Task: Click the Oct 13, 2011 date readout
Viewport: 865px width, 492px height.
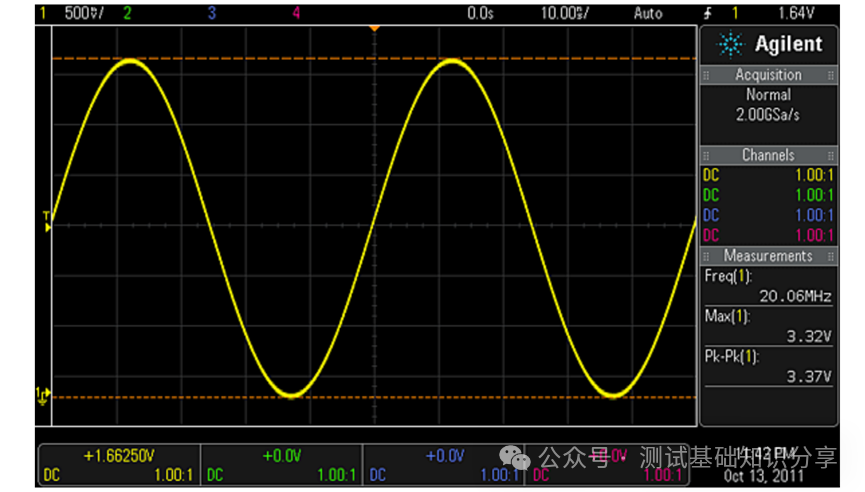Action: (763, 476)
